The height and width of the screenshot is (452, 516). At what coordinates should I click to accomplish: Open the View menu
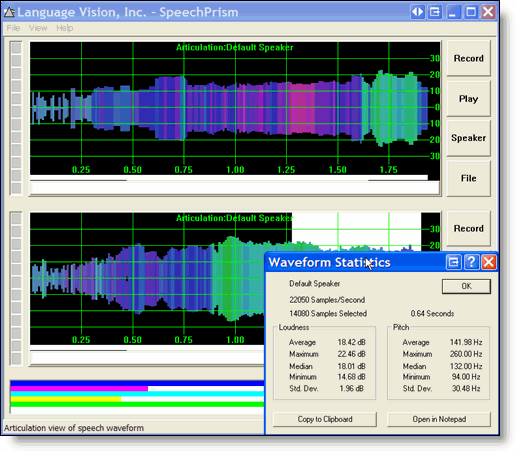point(38,28)
